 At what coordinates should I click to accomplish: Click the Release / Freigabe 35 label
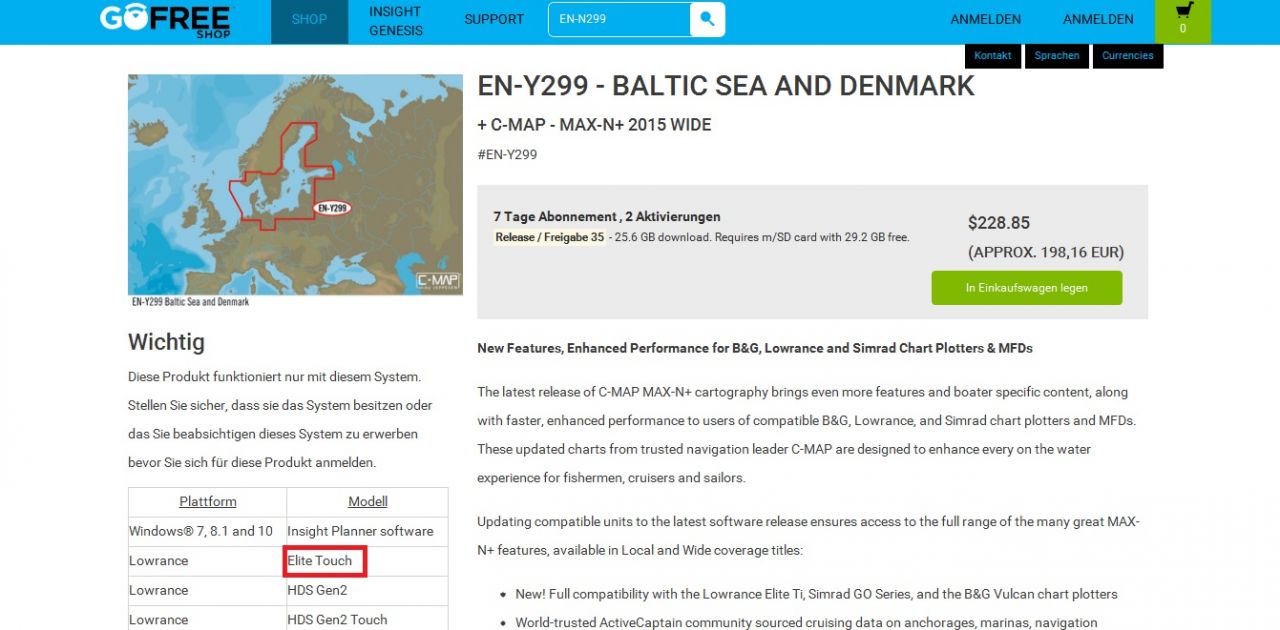549,238
